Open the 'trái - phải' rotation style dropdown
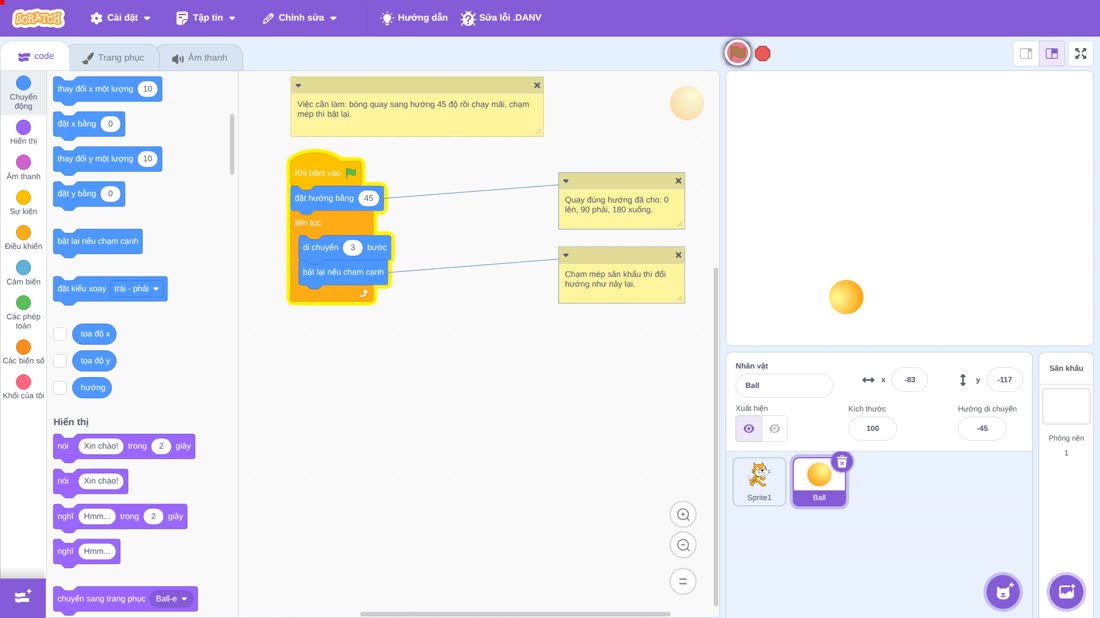 click(137, 288)
